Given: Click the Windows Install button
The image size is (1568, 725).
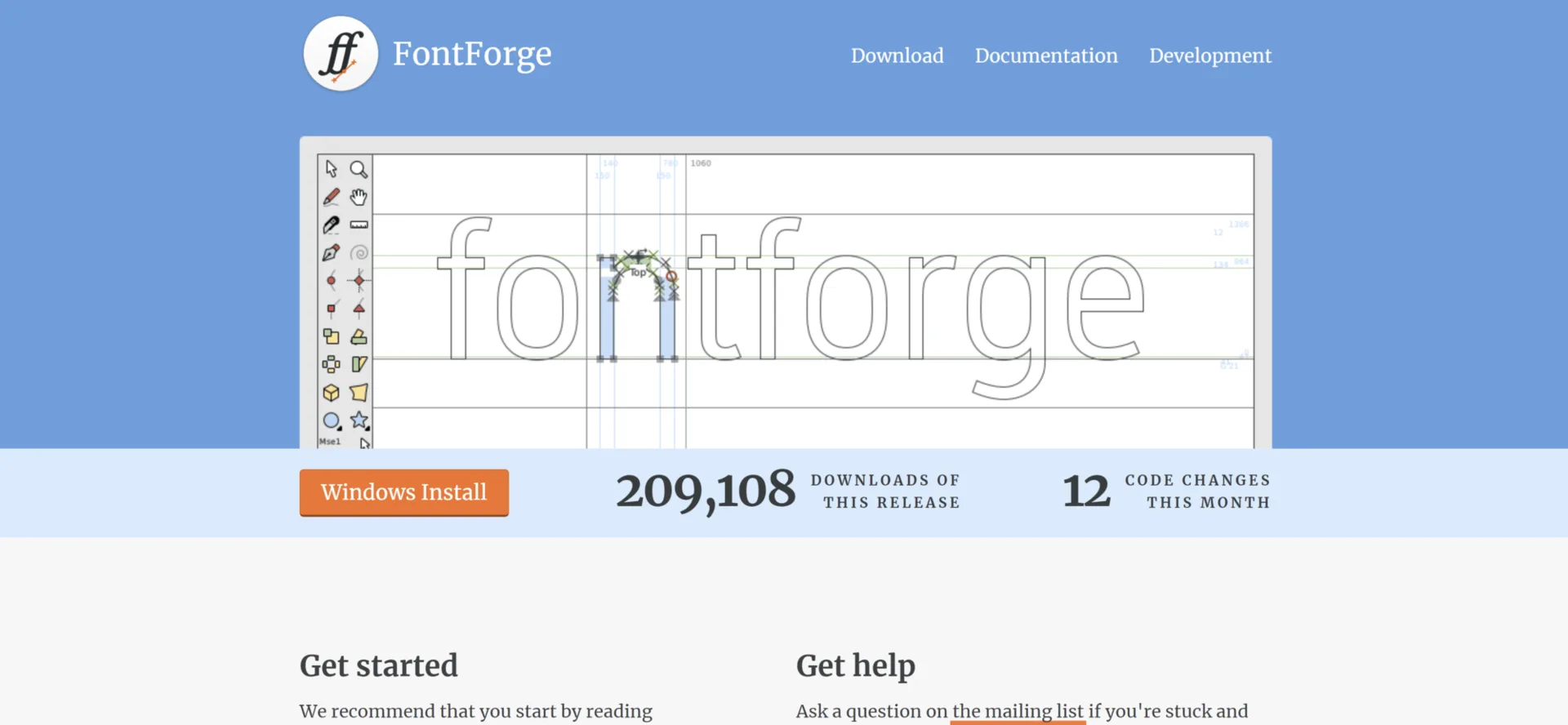Looking at the screenshot, I should click(404, 492).
